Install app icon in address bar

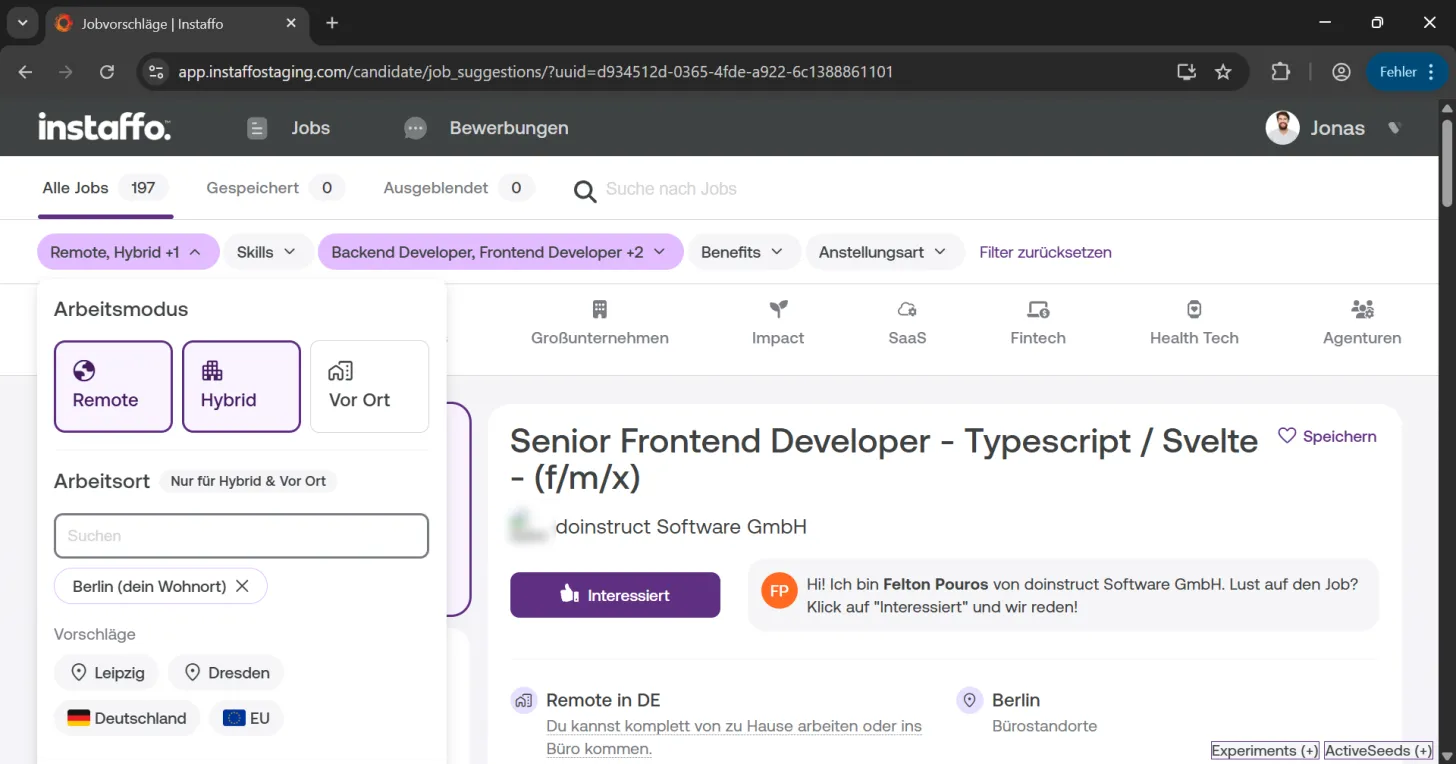pyautogui.click(x=1186, y=72)
